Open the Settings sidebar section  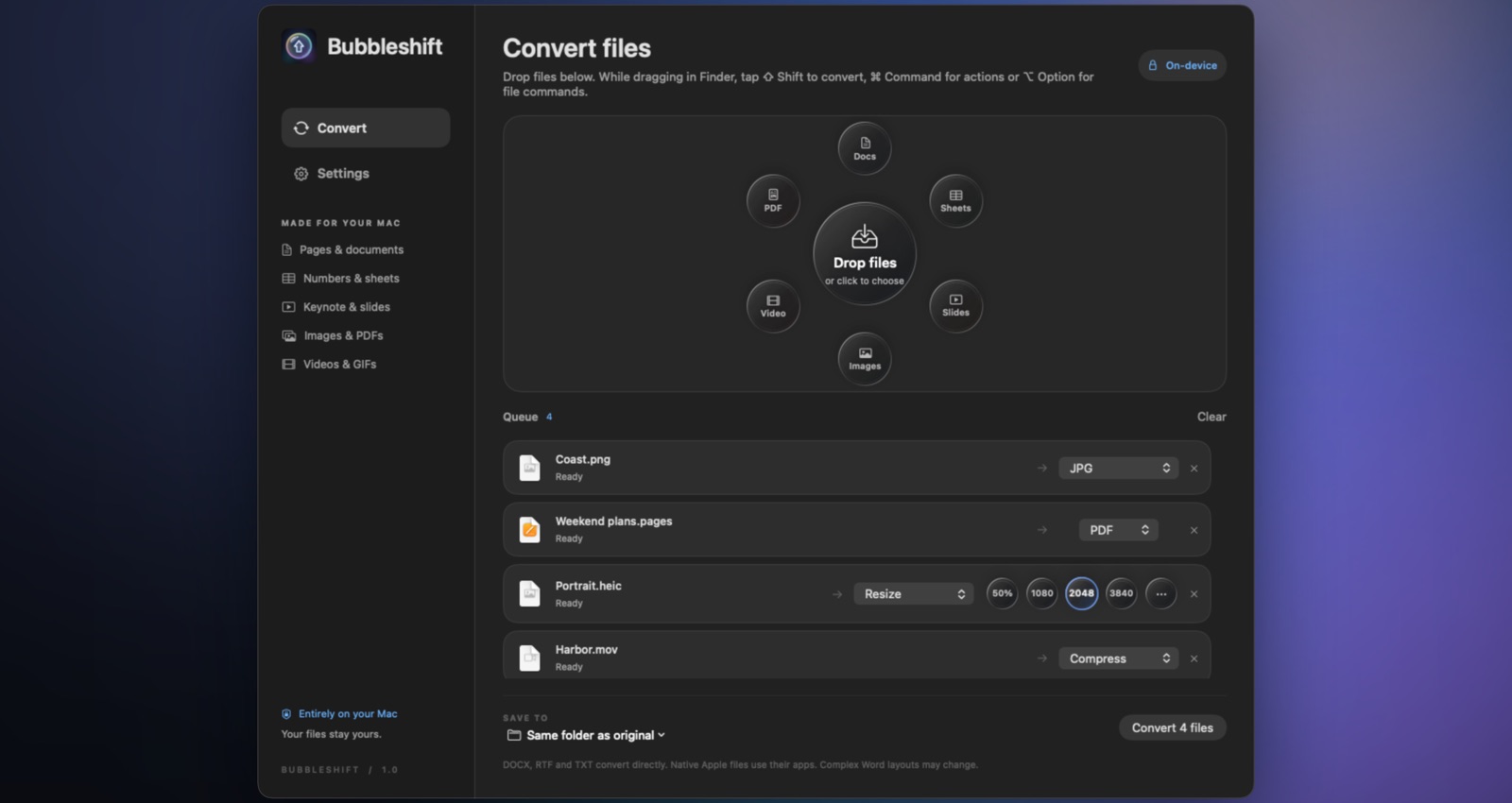click(x=366, y=173)
